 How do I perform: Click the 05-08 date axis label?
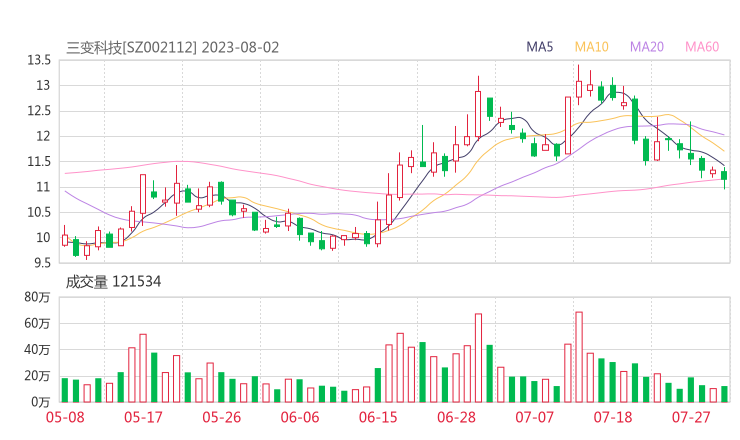point(65,417)
